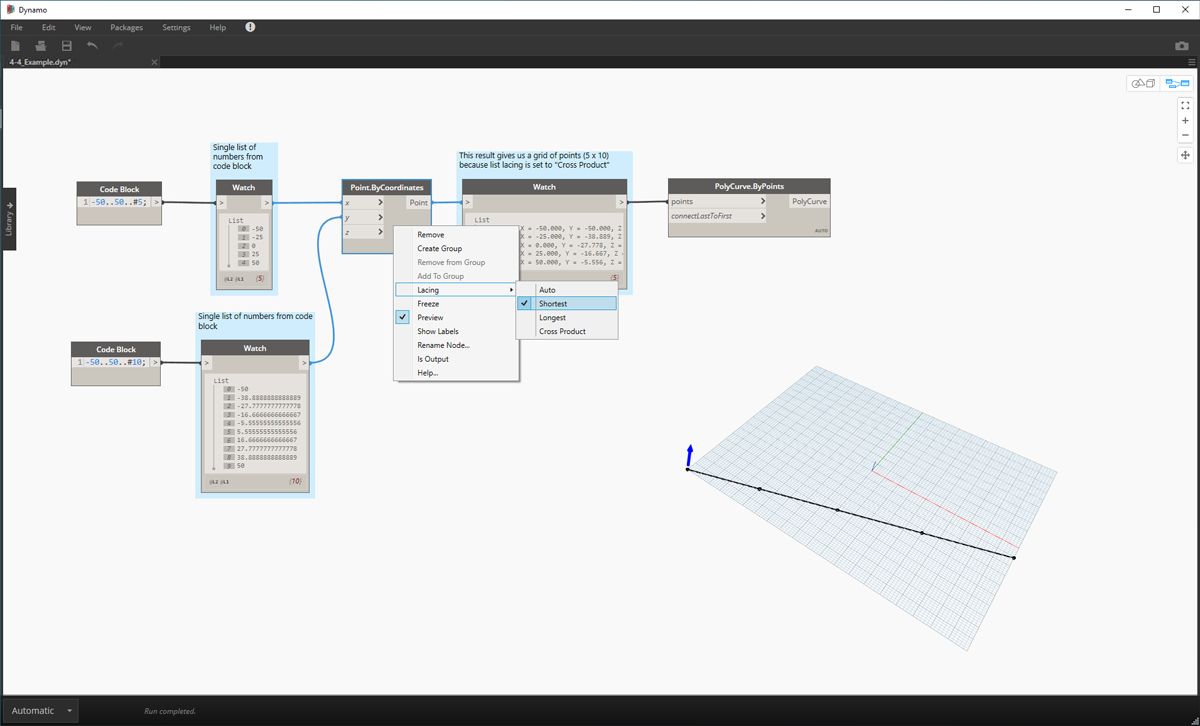Screen dimensions: 1200x726
Task: Undo last action with undo arrow icon
Action: point(90,45)
